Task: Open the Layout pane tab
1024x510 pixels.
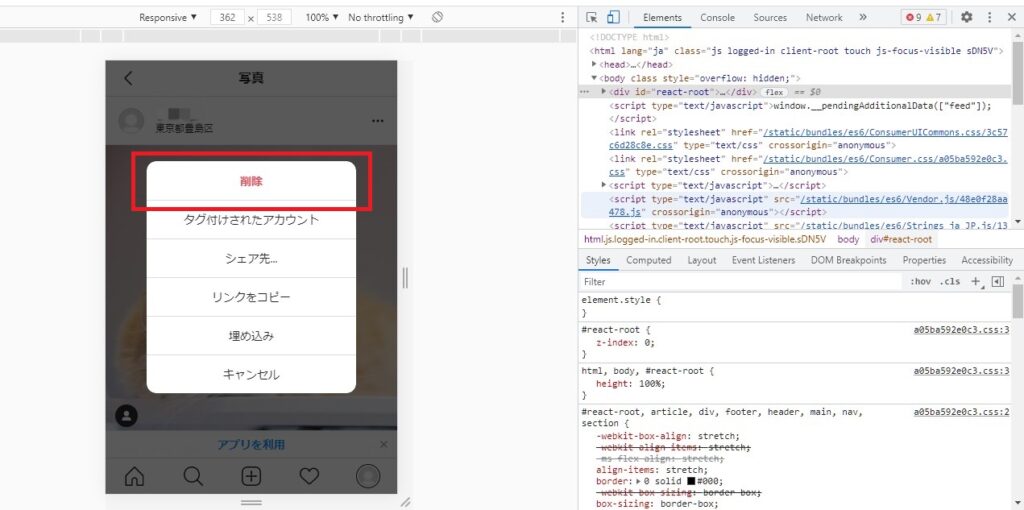Action: coord(701,260)
